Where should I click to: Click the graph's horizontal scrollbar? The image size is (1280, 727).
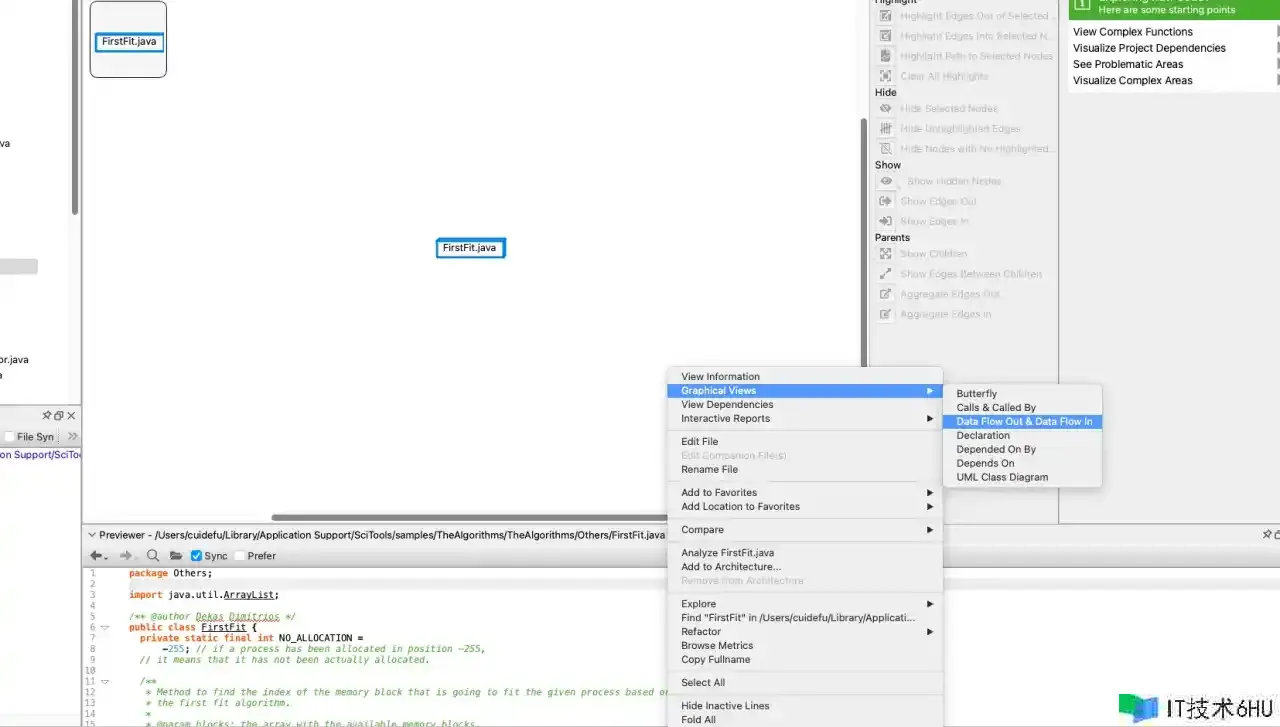pos(470,517)
